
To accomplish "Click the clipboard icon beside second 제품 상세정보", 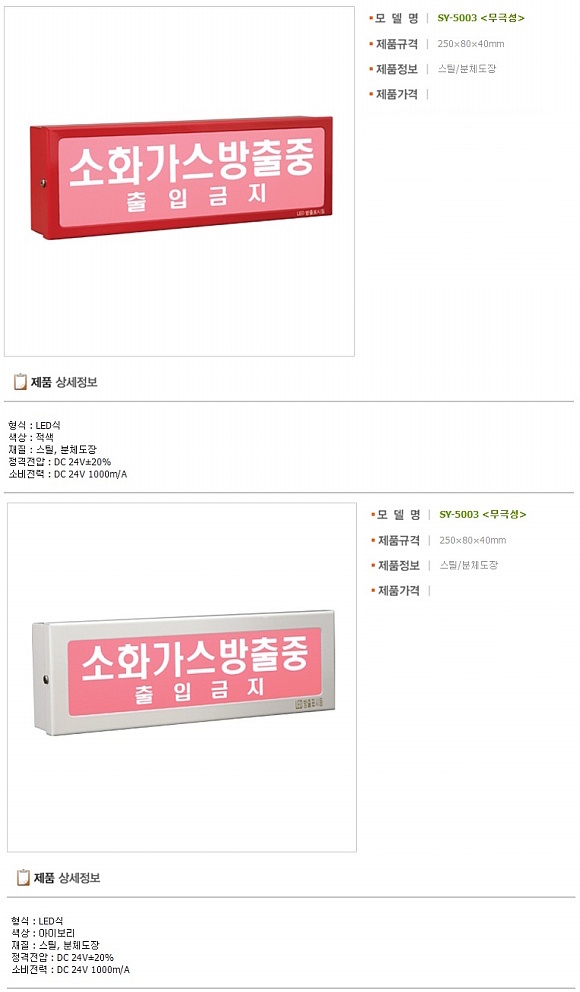I will click(x=22, y=877).
